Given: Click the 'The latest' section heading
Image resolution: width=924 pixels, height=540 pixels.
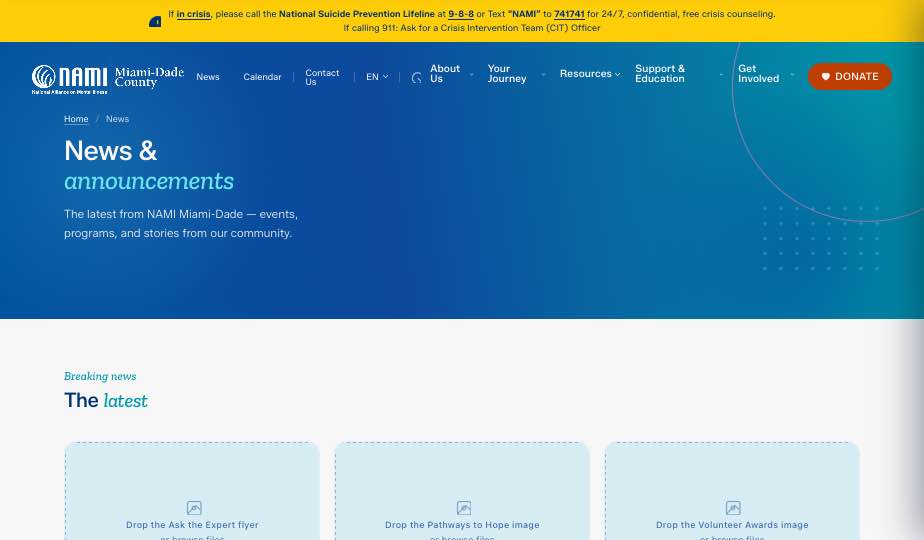Looking at the screenshot, I should (x=105, y=400).
